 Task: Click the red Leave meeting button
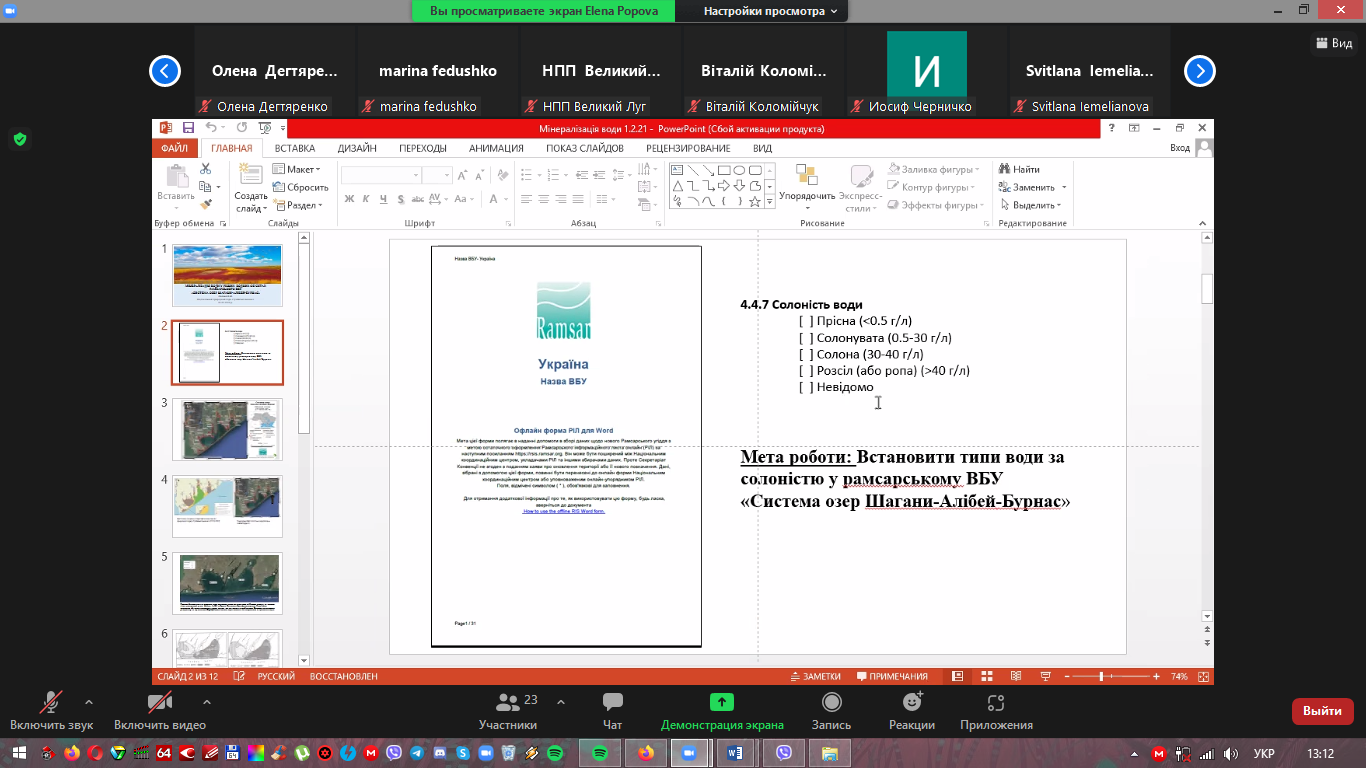pyautogui.click(x=1322, y=711)
